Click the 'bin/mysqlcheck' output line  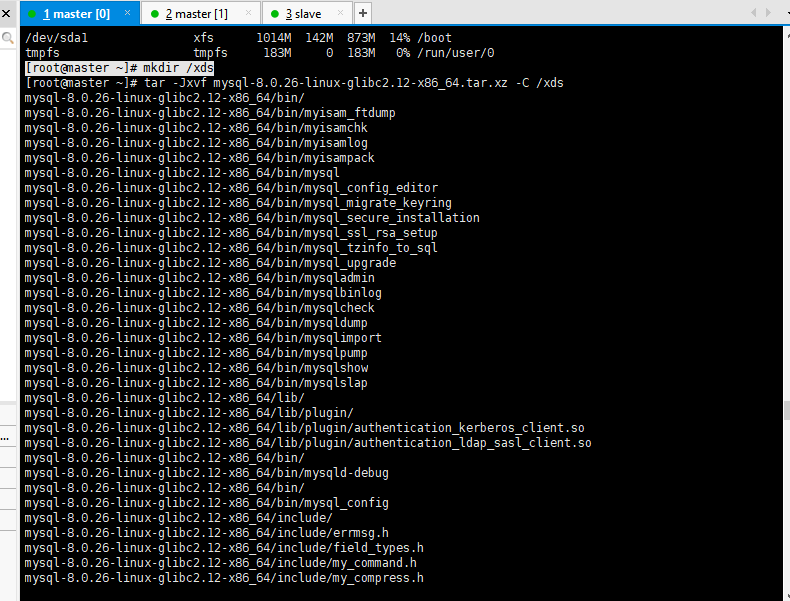pos(200,308)
